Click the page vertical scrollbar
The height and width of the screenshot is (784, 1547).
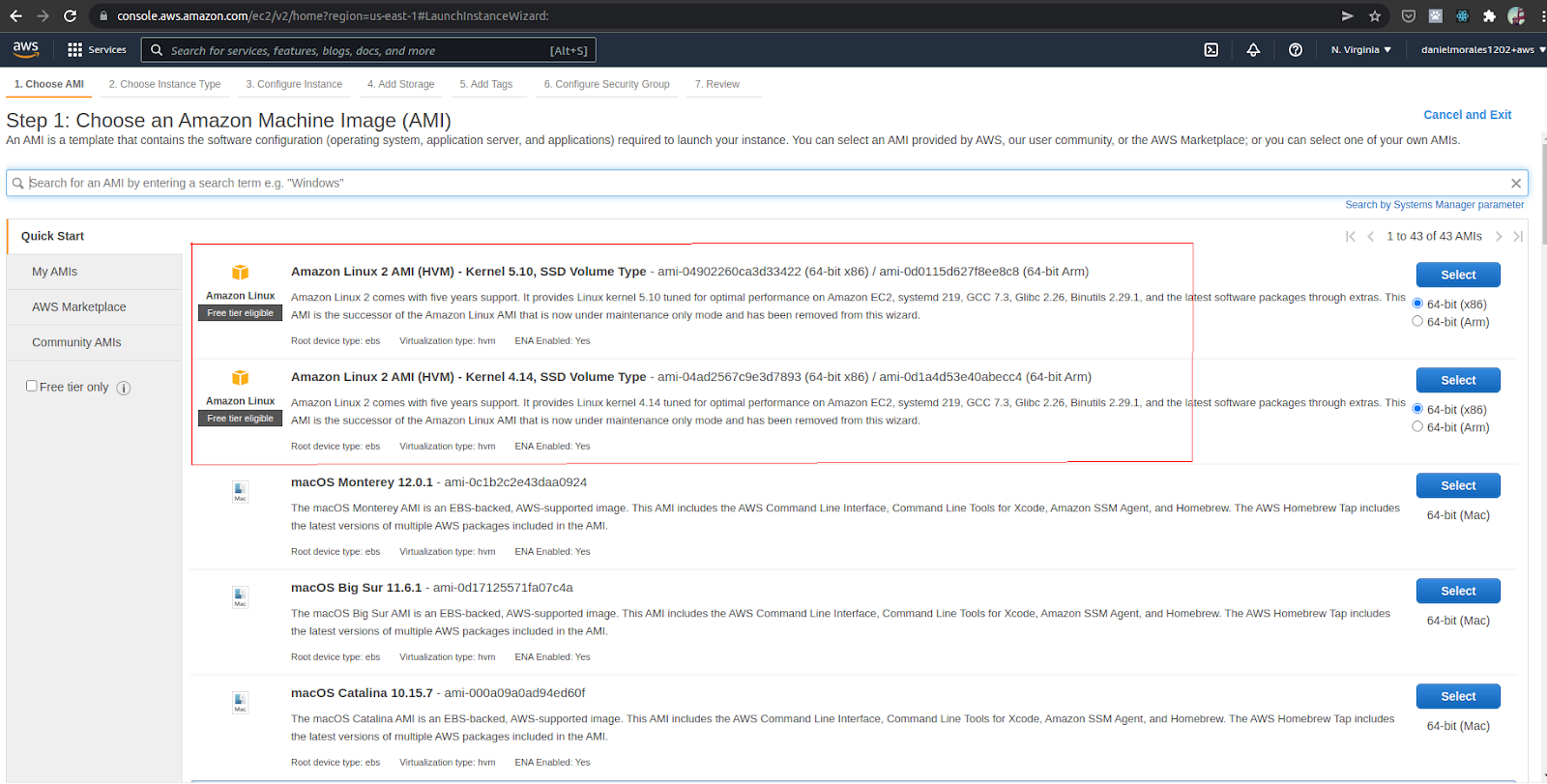pos(1543,193)
